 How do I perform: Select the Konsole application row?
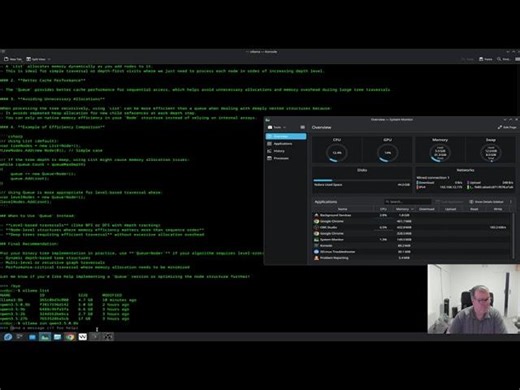411,246
